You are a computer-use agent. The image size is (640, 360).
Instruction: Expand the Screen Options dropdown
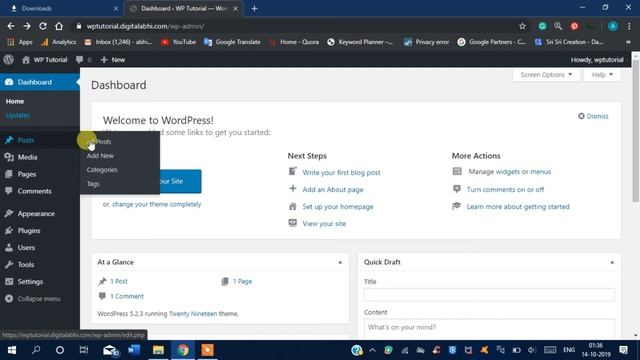click(546, 75)
